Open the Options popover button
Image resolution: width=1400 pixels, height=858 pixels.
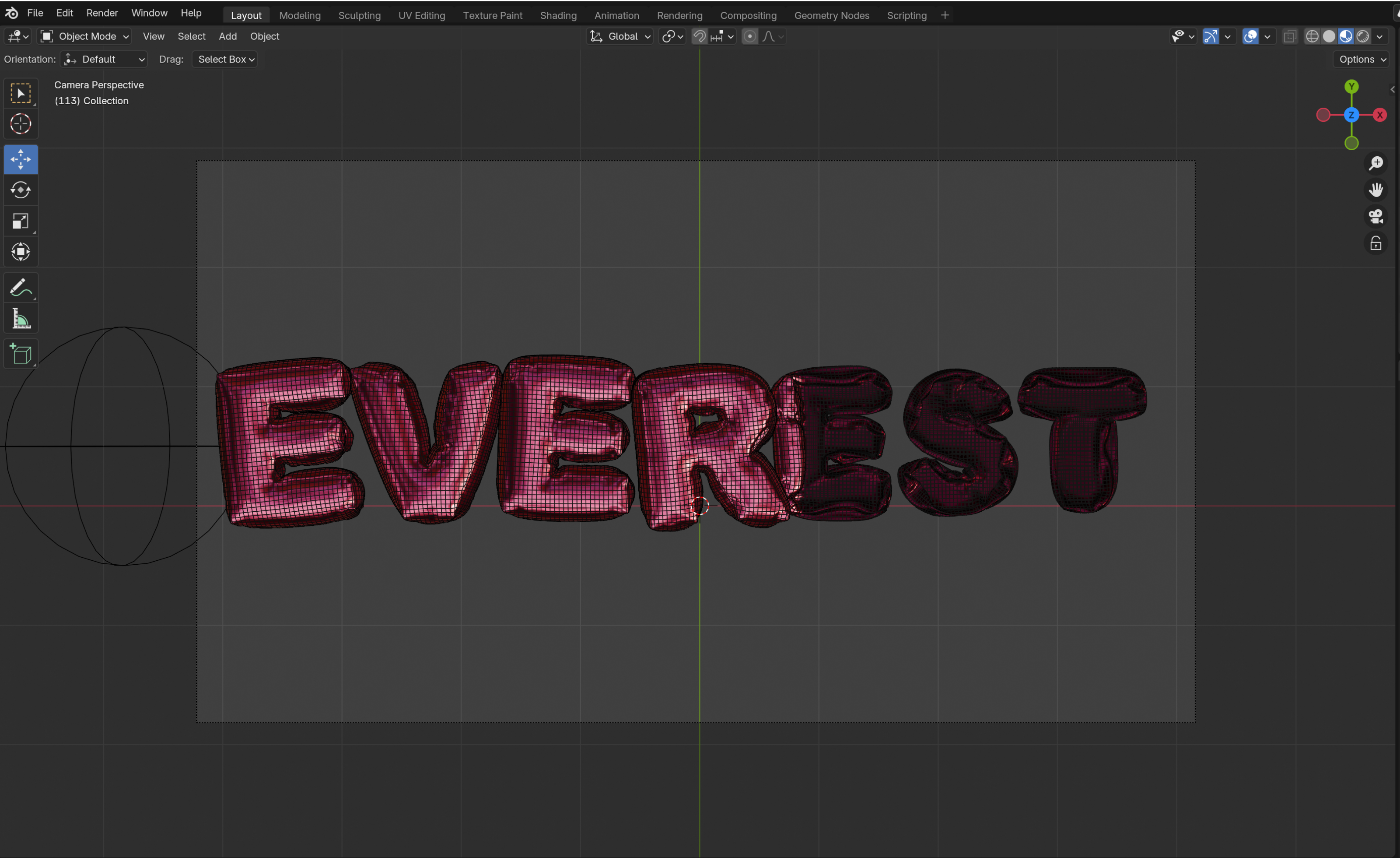[x=1362, y=59]
